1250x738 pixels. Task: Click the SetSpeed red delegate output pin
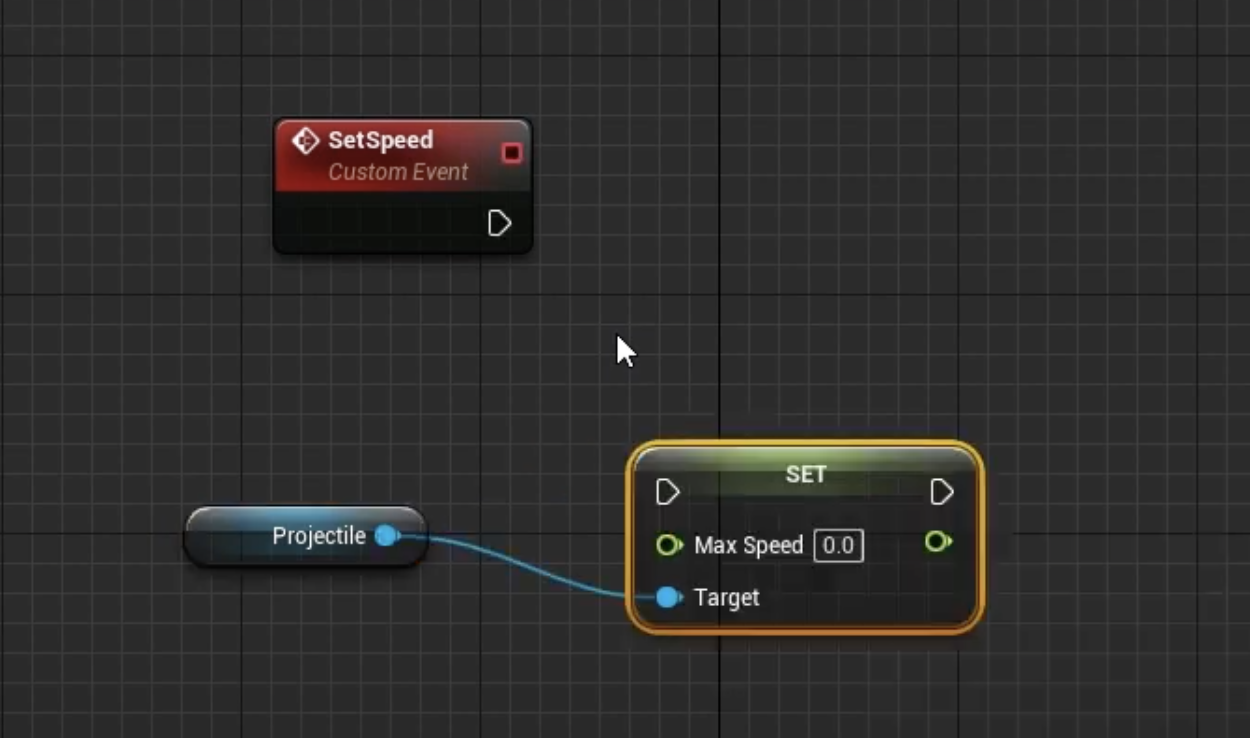511,152
